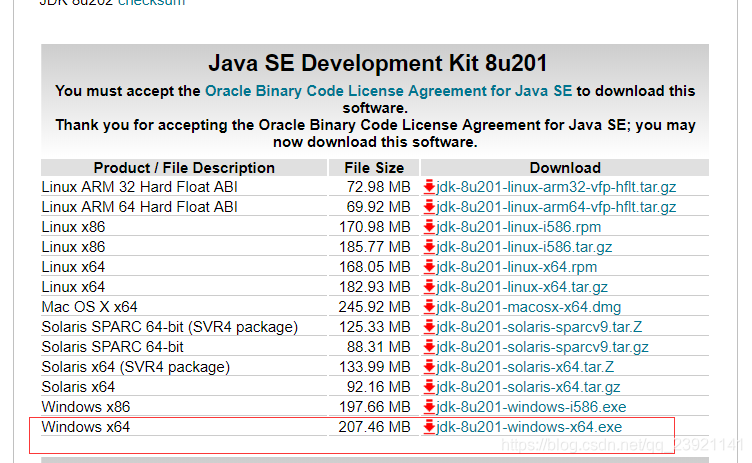This screenshot has height=463, width=752.
Task: Click the 185.77 MB file size
Action: (375, 247)
